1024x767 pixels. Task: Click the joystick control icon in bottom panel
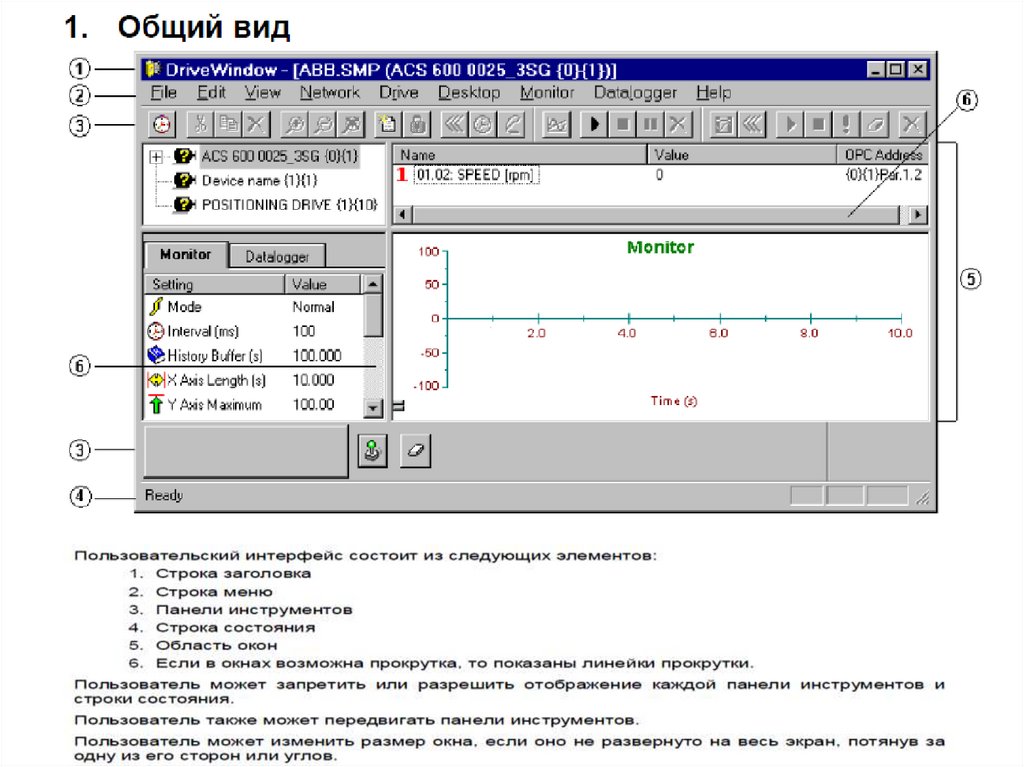coord(372,451)
